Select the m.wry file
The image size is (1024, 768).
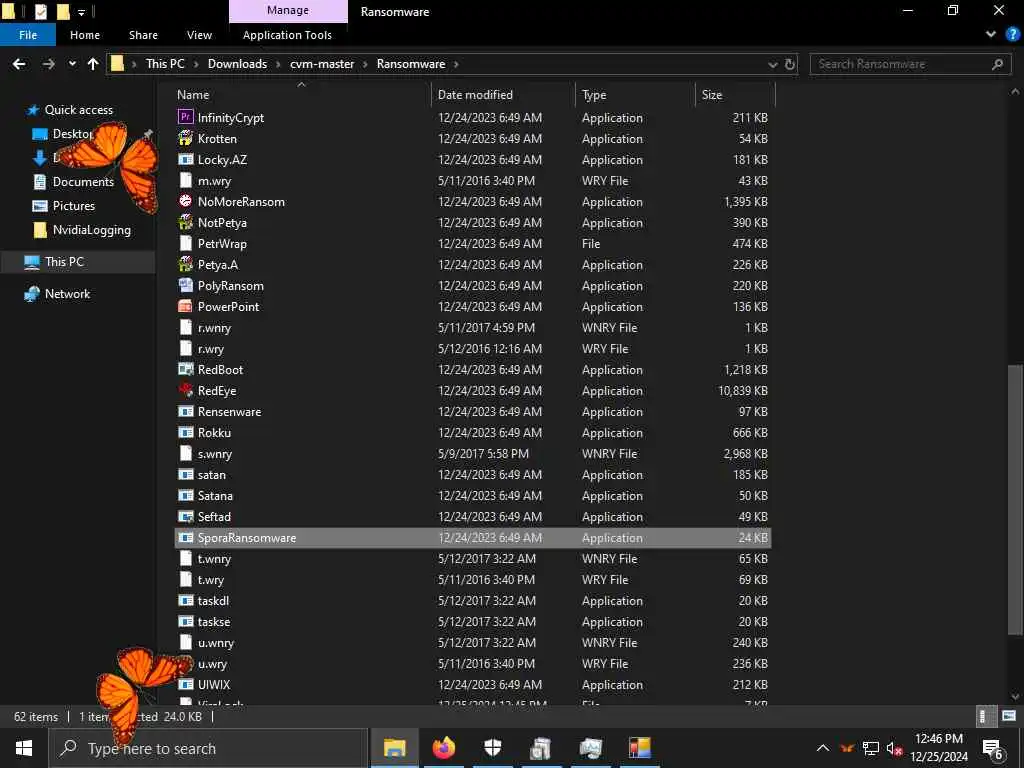point(473,180)
